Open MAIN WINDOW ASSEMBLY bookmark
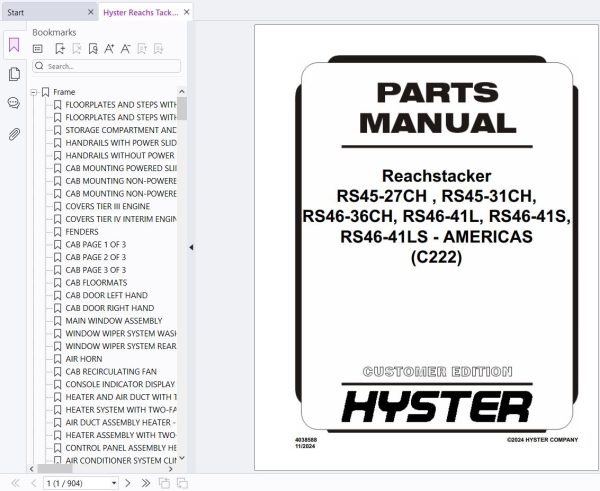This screenshot has width=600, height=491. point(114,321)
